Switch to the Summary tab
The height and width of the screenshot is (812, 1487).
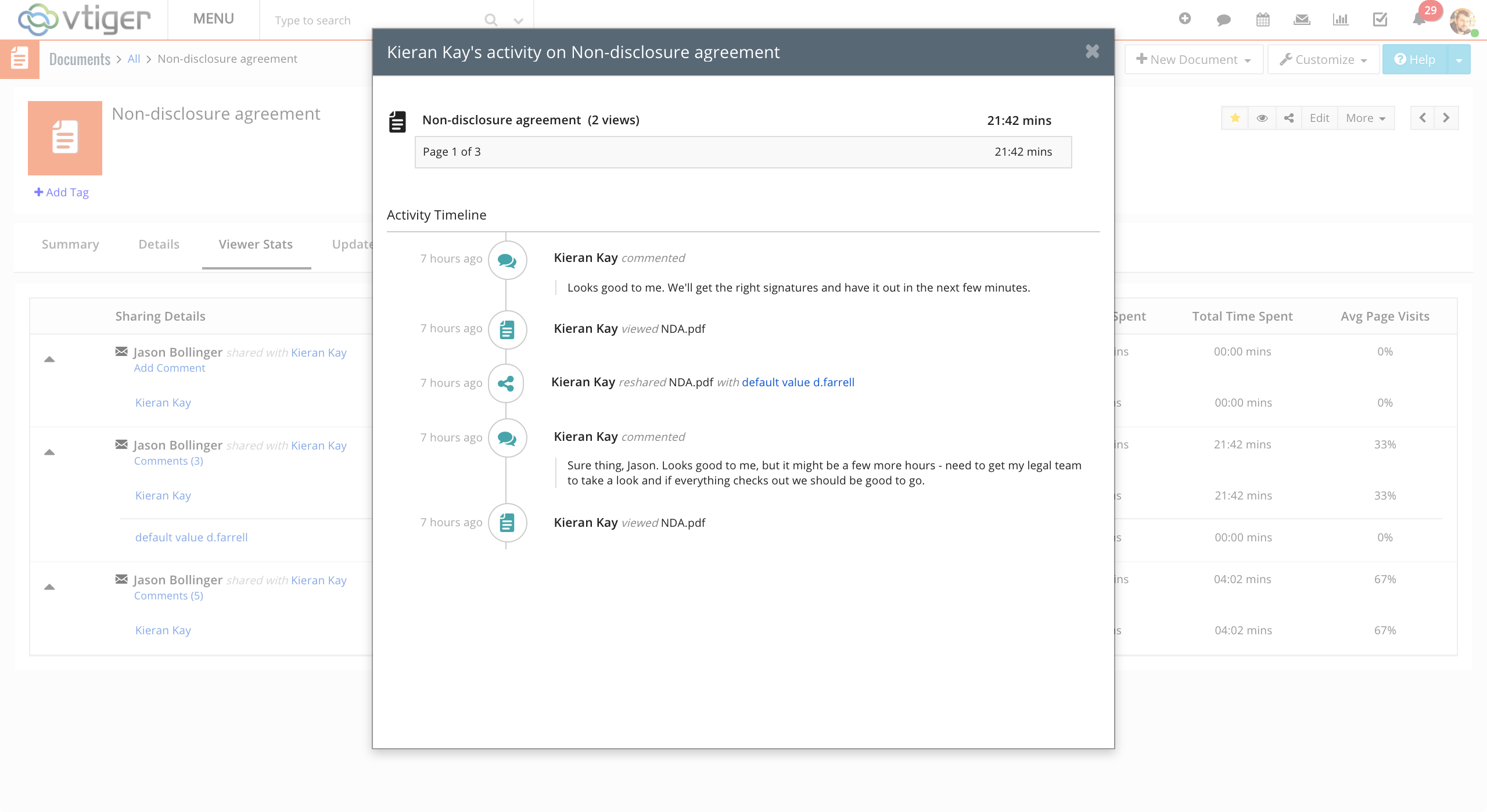click(70, 244)
